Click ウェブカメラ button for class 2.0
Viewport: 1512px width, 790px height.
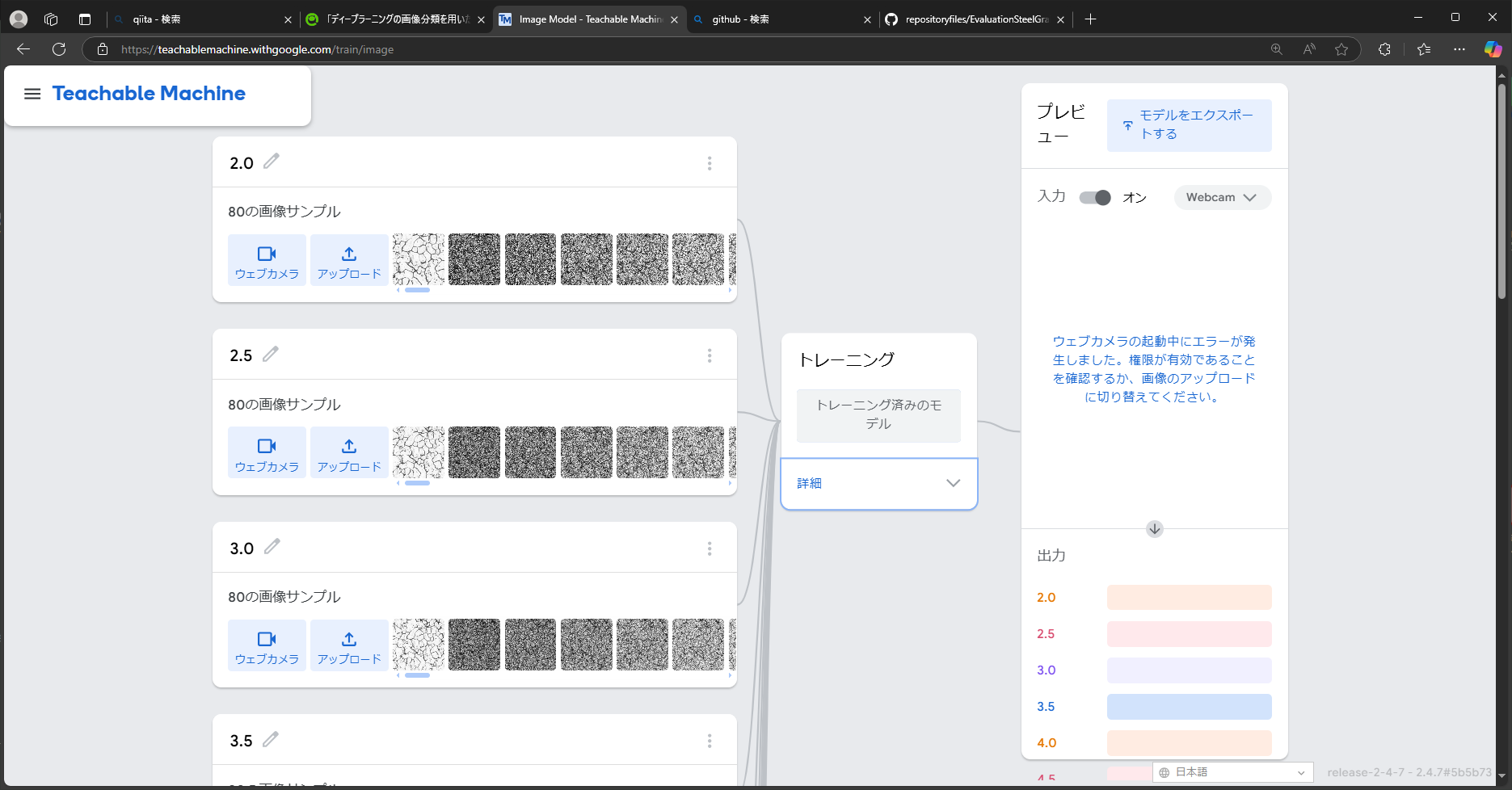[267, 260]
